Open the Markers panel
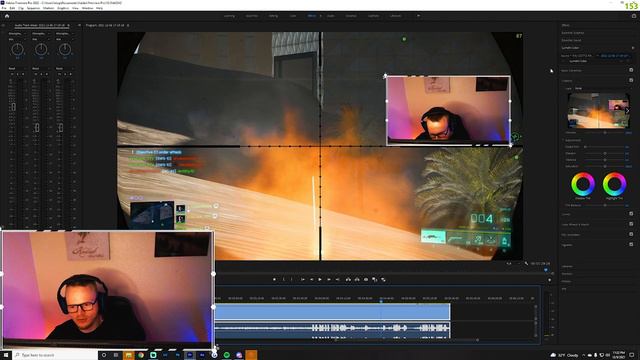The width and height of the screenshot is (640, 360). coord(567,274)
